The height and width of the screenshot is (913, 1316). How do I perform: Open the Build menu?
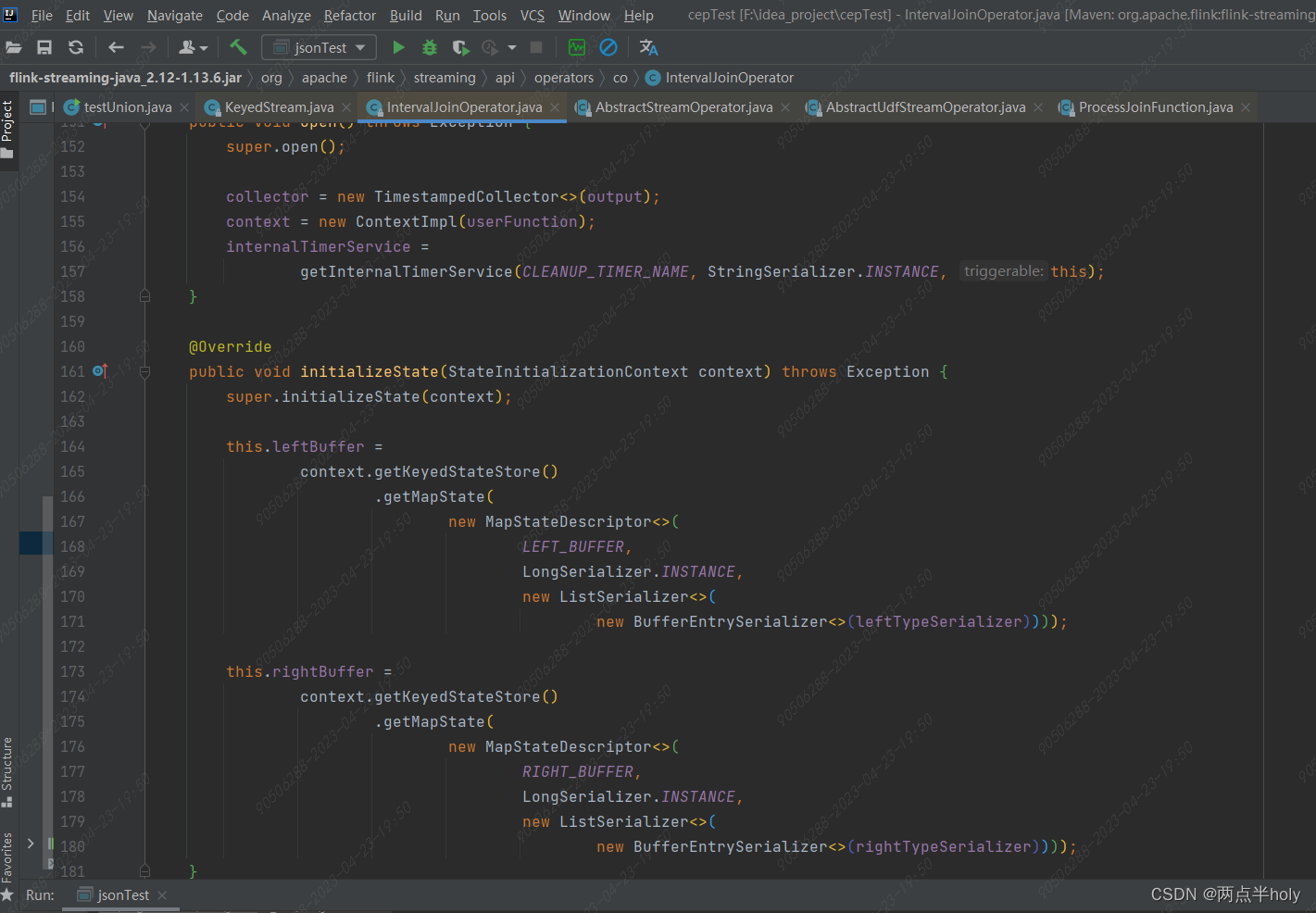(406, 16)
